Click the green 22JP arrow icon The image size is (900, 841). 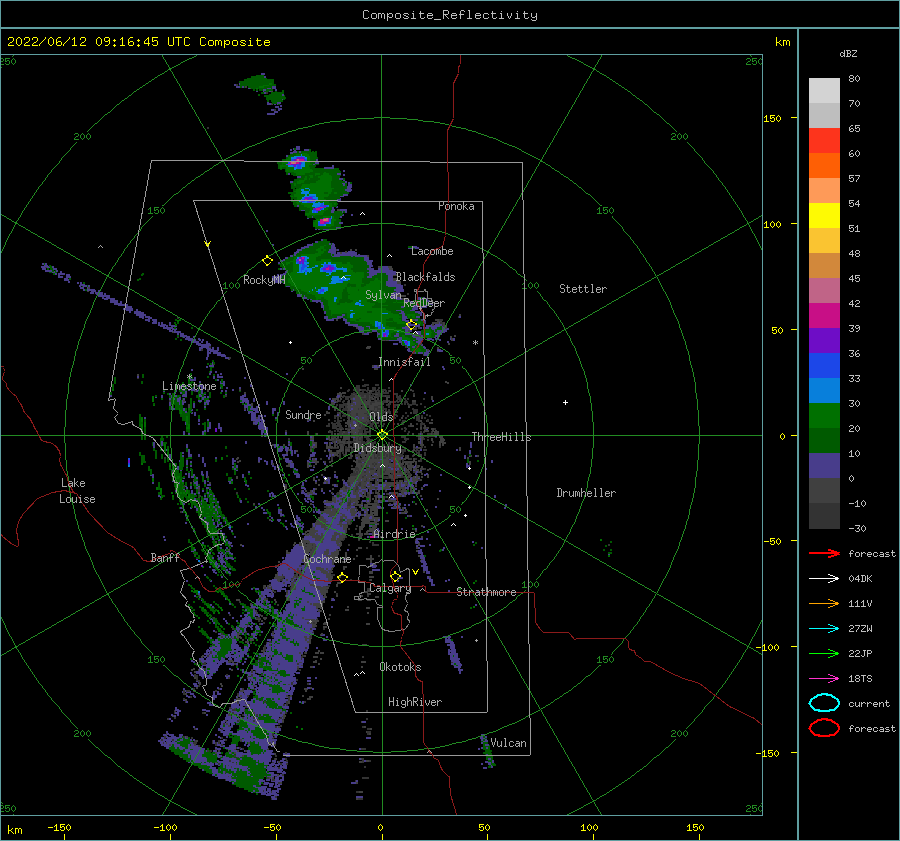pyautogui.click(x=824, y=653)
